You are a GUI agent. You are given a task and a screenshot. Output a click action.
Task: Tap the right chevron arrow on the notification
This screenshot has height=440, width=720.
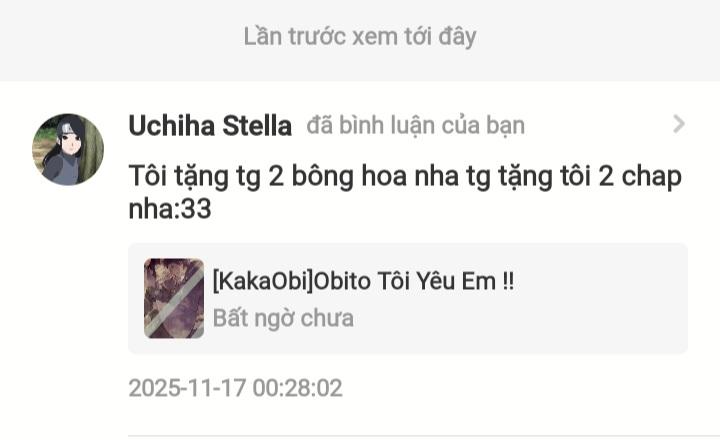(679, 124)
